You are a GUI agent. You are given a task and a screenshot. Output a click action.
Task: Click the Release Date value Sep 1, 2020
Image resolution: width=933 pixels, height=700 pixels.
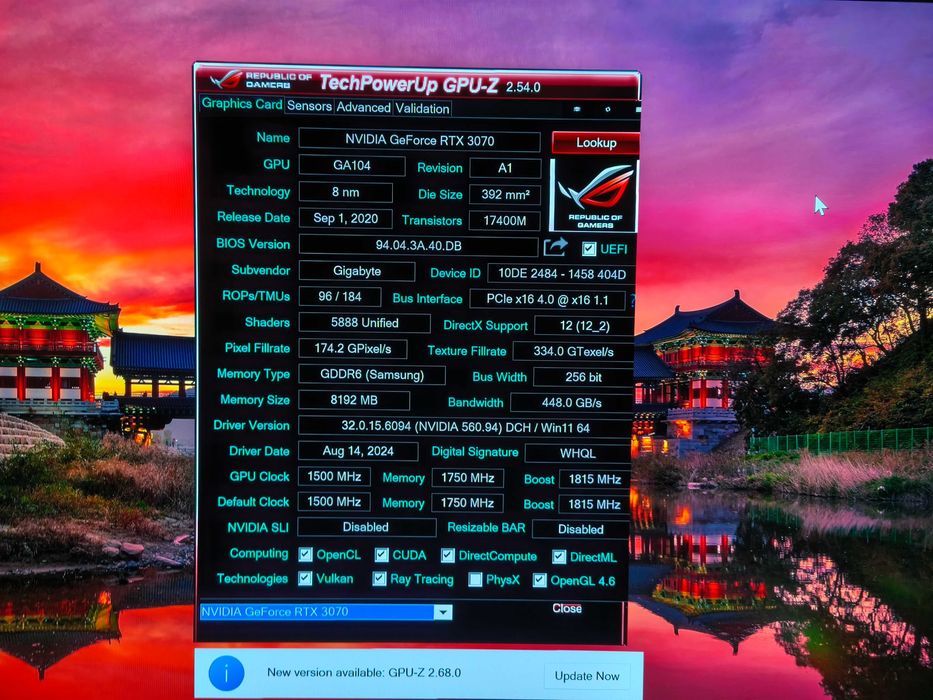pyautogui.click(x=346, y=218)
